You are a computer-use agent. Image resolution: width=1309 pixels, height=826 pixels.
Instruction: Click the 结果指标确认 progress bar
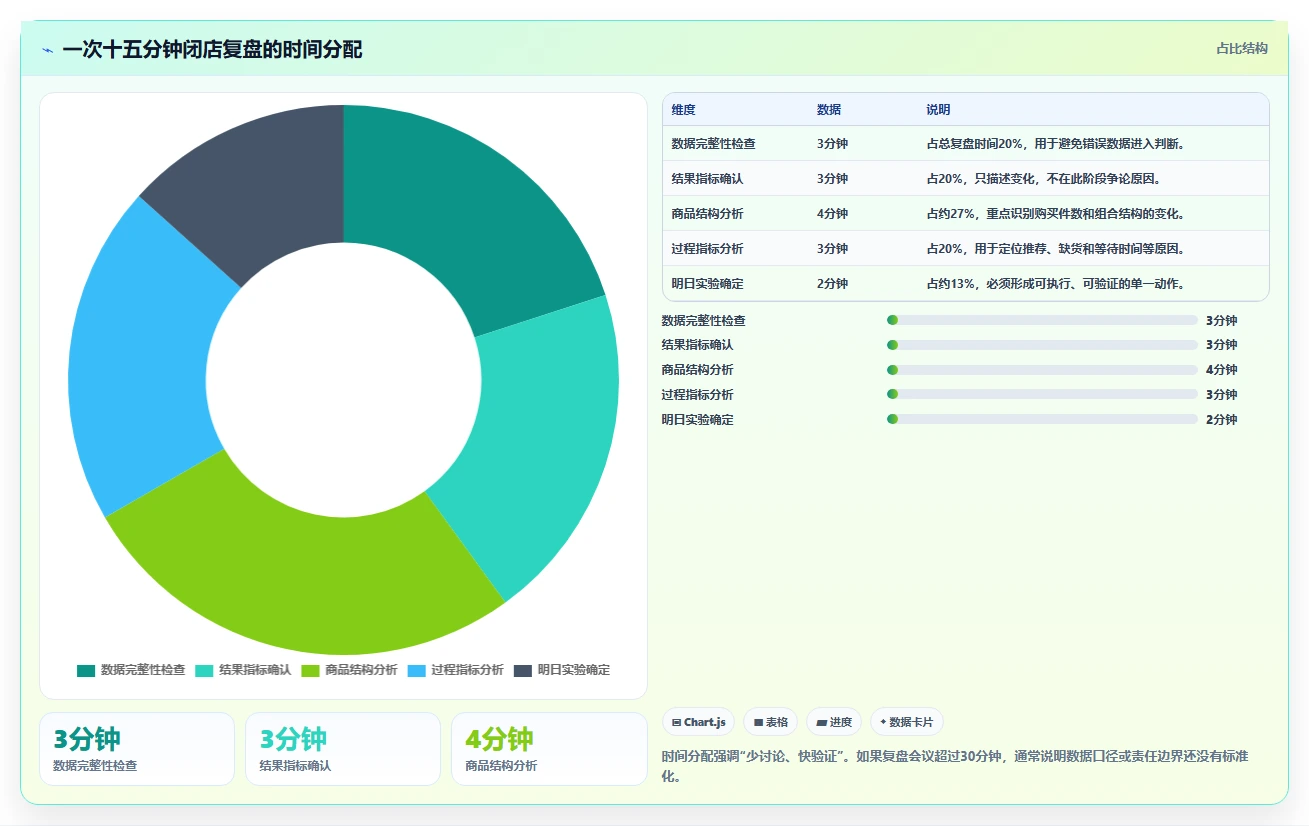[x=1042, y=345]
